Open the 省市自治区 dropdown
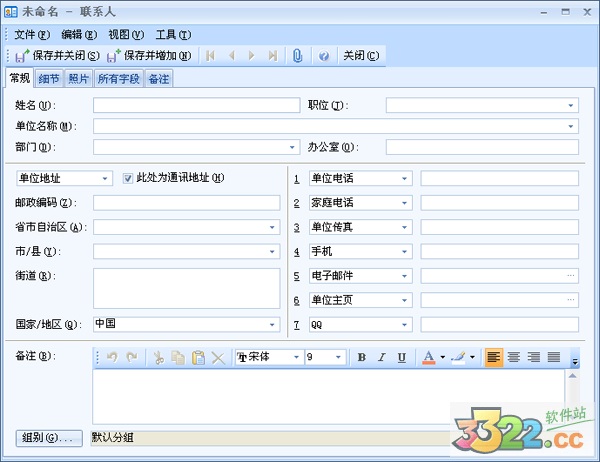The width and height of the screenshot is (600, 462). pyautogui.click(x=272, y=227)
